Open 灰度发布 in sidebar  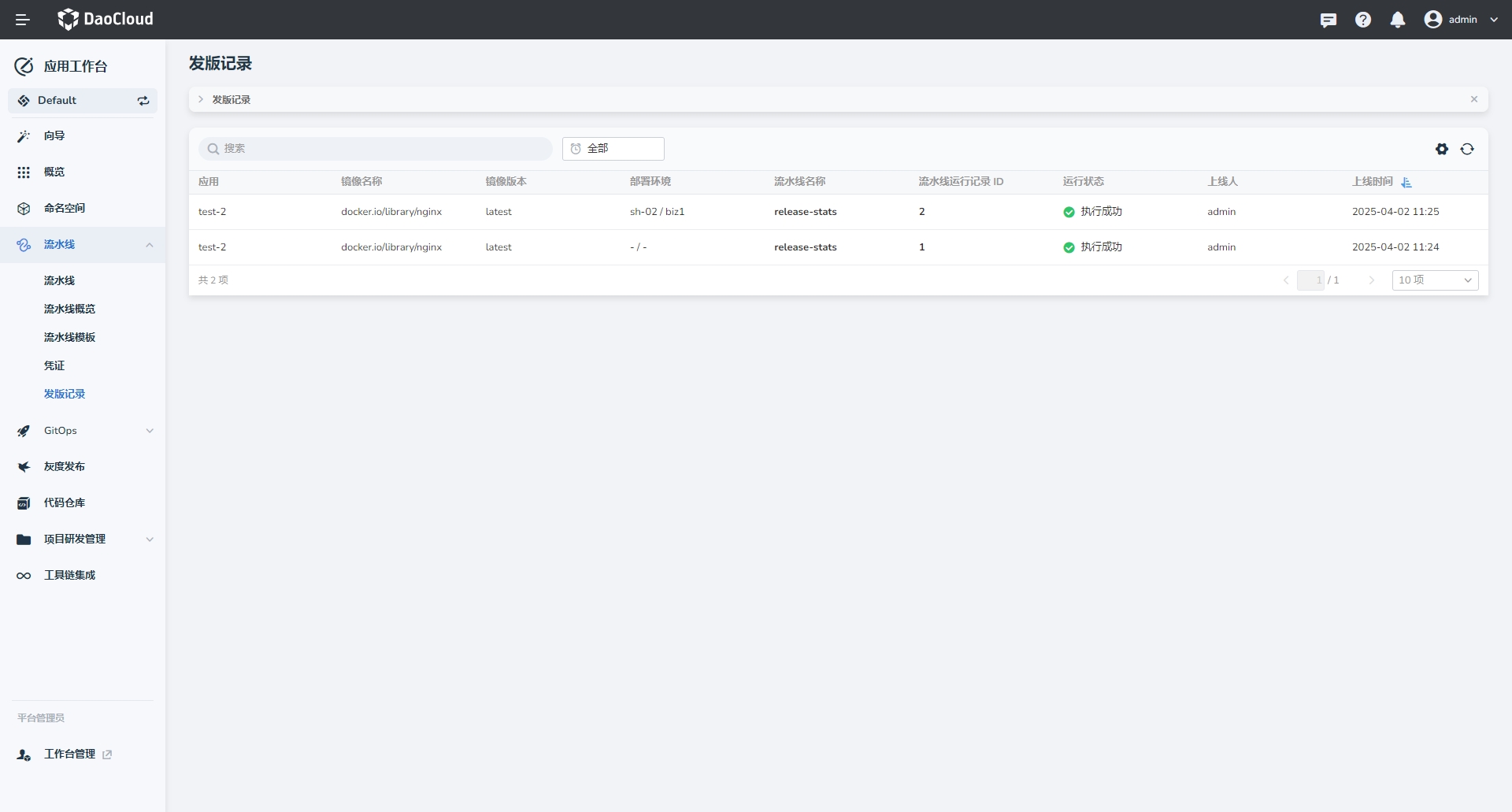tap(65, 466)
